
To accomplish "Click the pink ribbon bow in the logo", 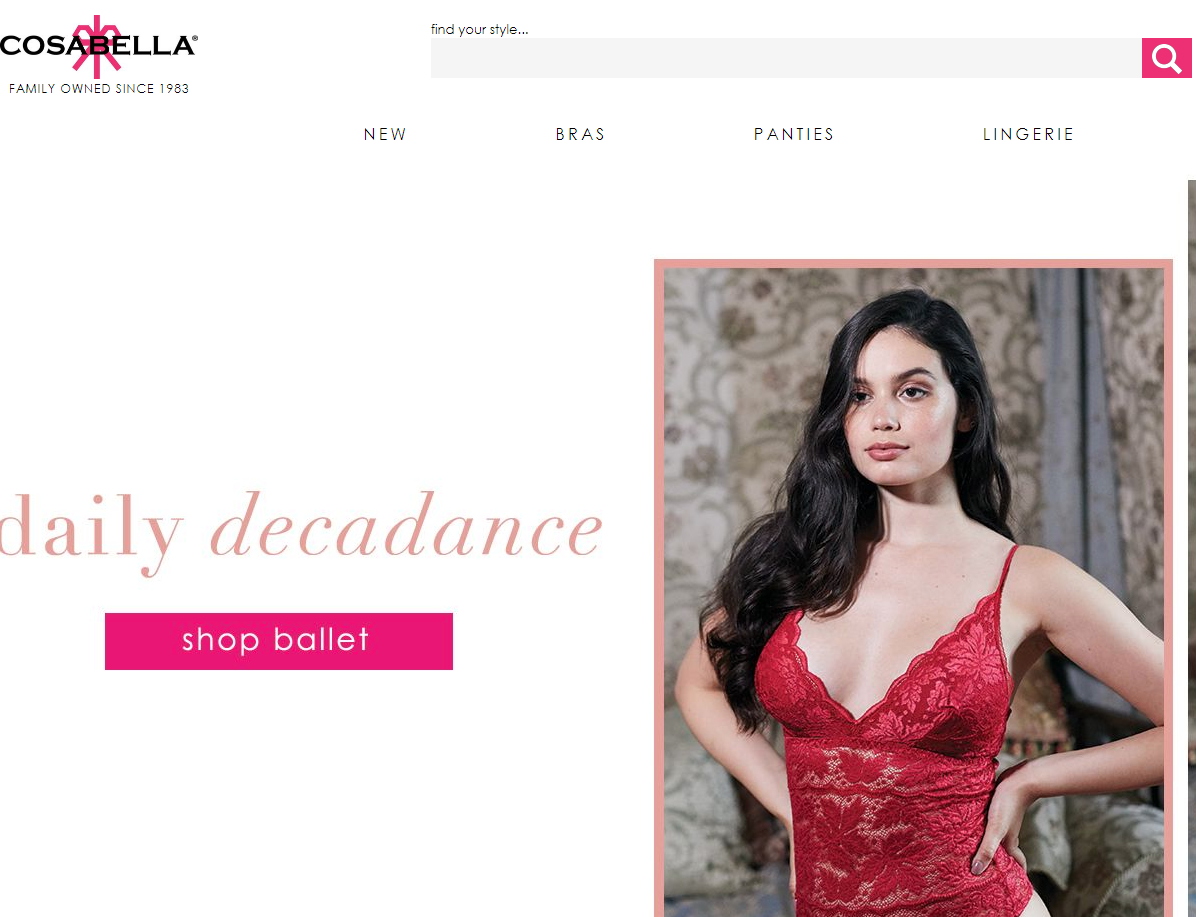I will pyautogui.click(x=97, y=46).
